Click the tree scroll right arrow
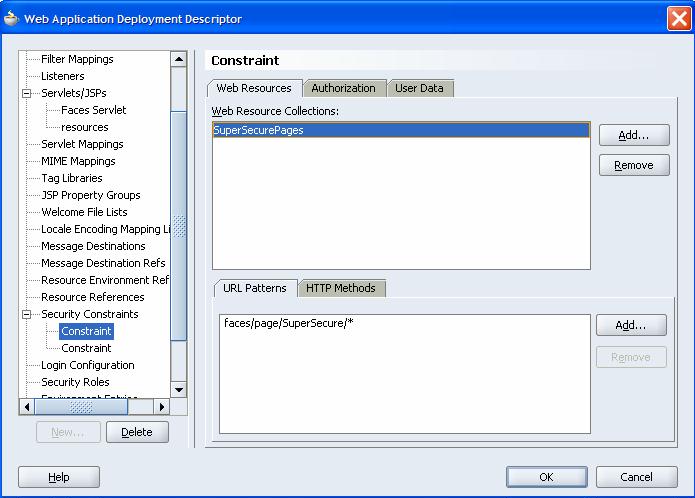The width and height of the screenshot is (695, 498). tap(162, 407)
